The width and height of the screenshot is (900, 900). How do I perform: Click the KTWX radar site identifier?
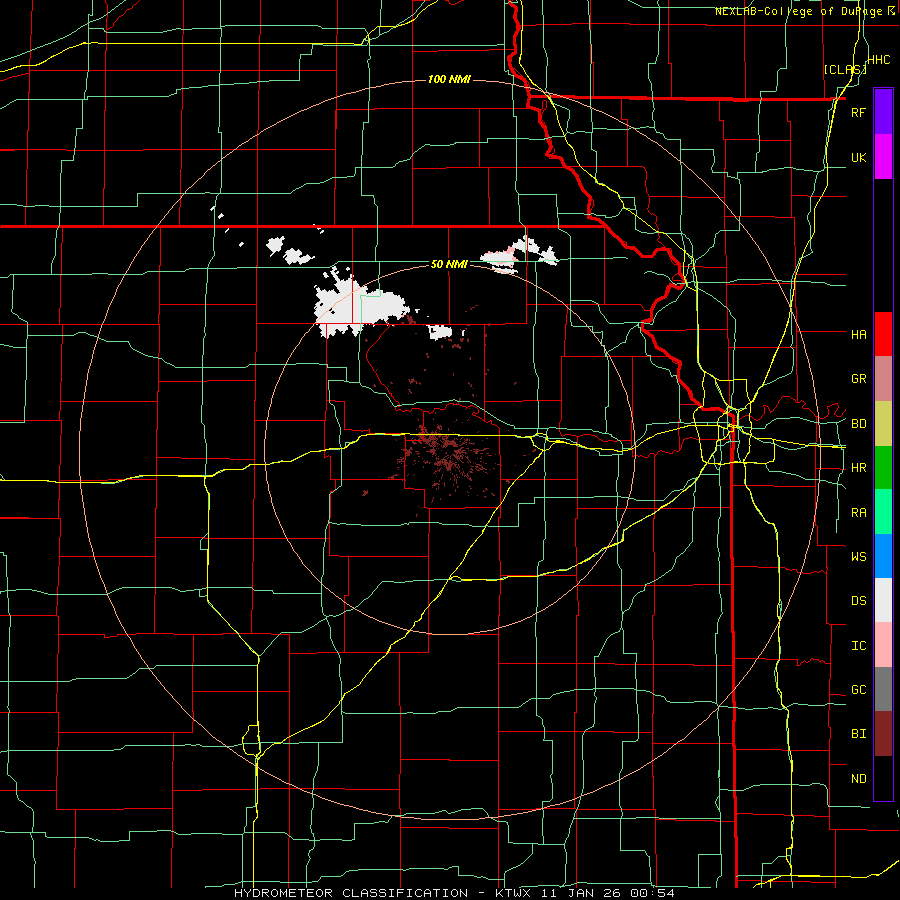pyautogui.click(x=512, y=893)
